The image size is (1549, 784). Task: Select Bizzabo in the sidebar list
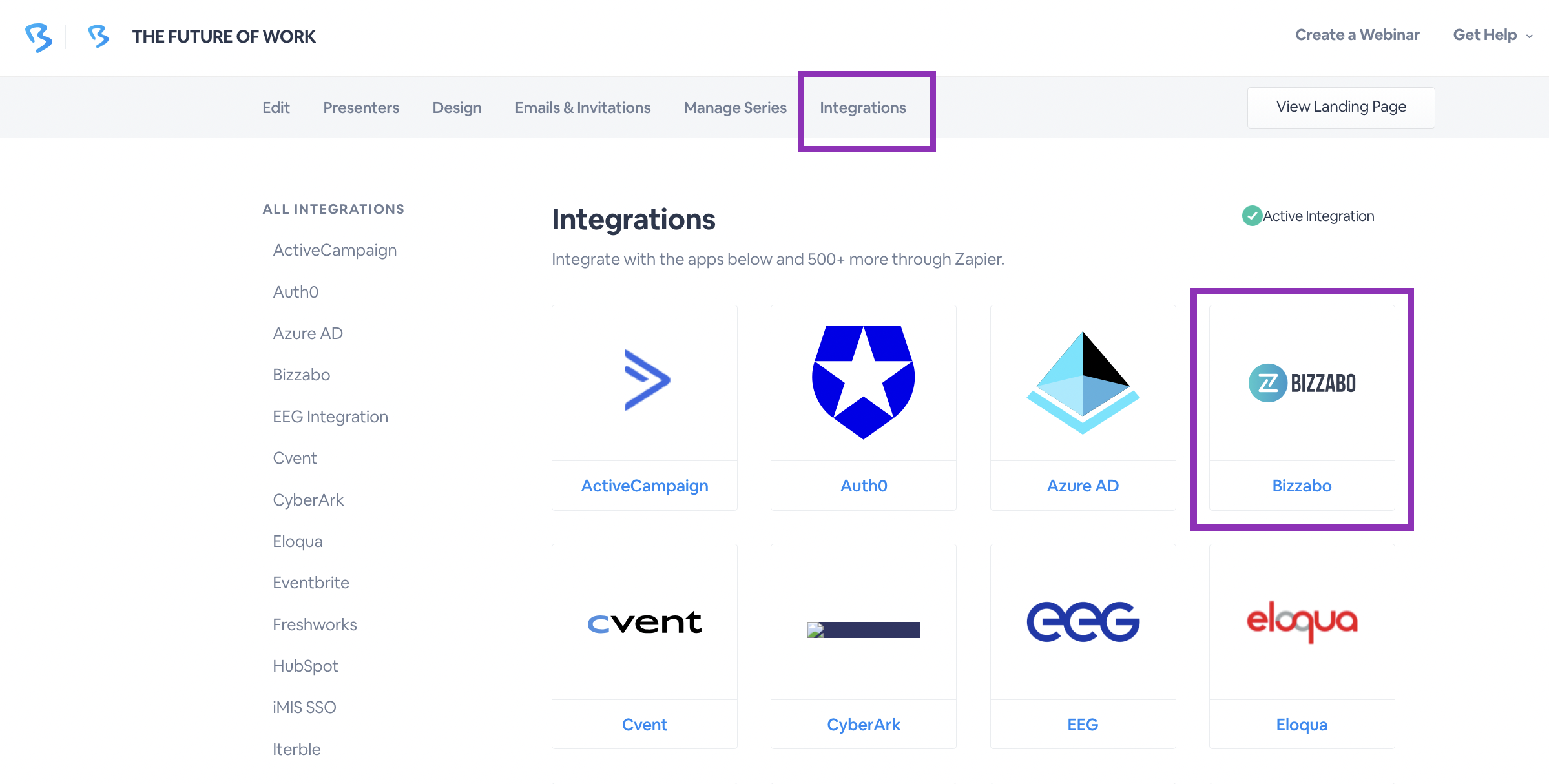coord(301,375)
